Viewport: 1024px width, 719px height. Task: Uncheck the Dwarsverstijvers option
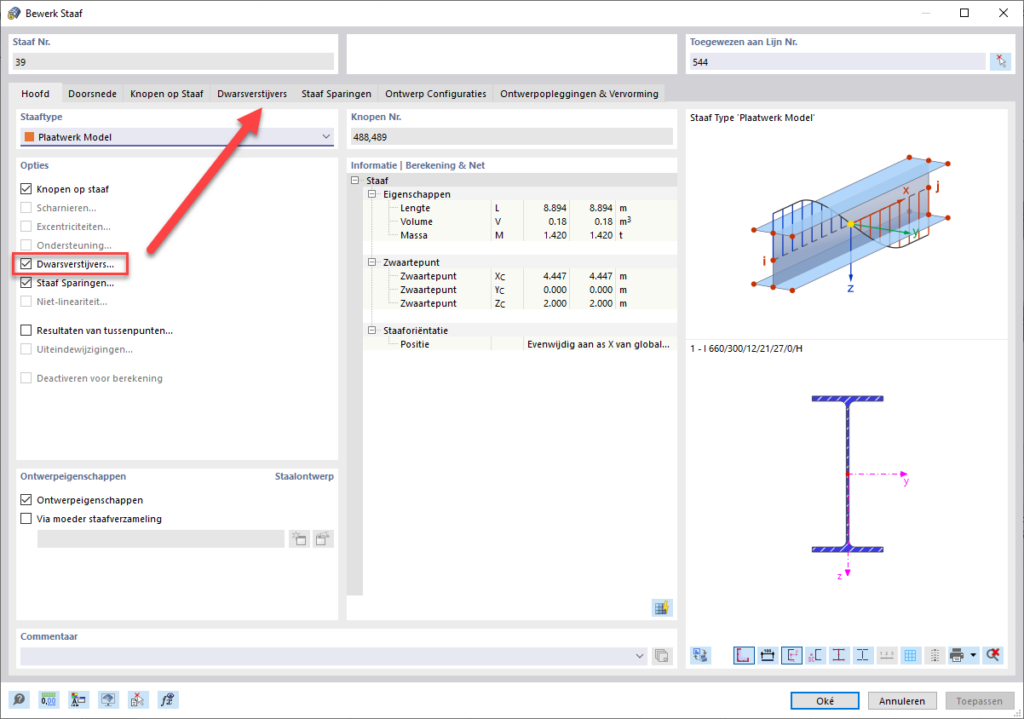[x=26, y=265]
